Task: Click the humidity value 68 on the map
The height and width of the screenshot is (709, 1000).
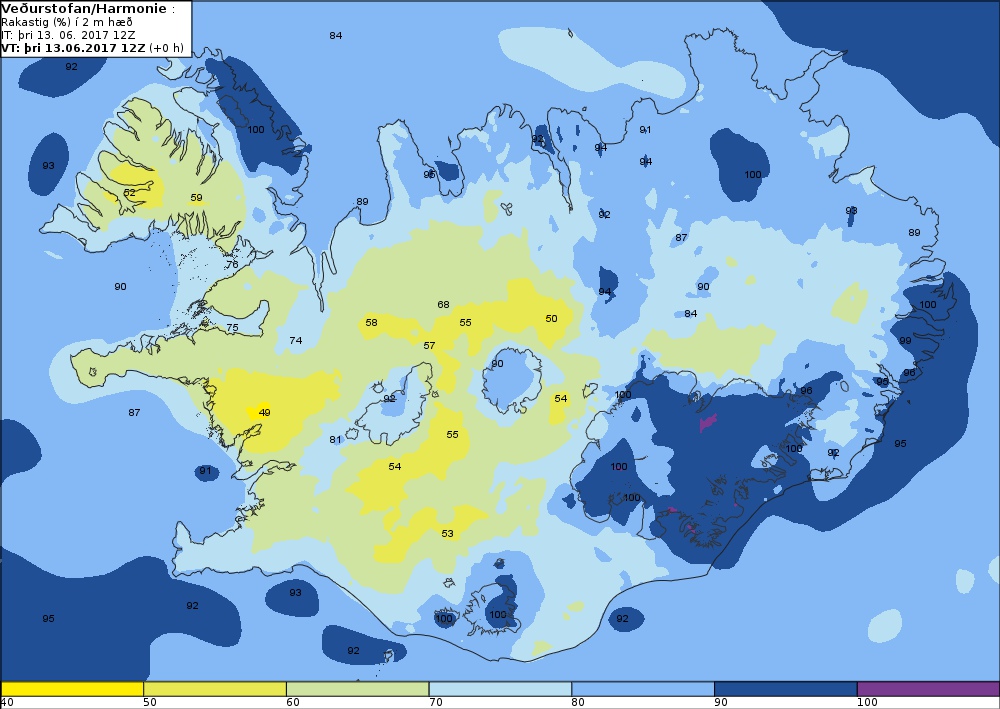Action: pyautogui.click(x=443, y=305)
